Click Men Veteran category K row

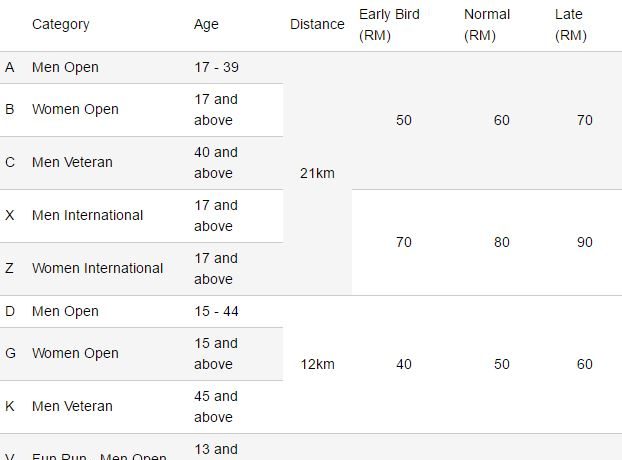(x=142, y=407)
